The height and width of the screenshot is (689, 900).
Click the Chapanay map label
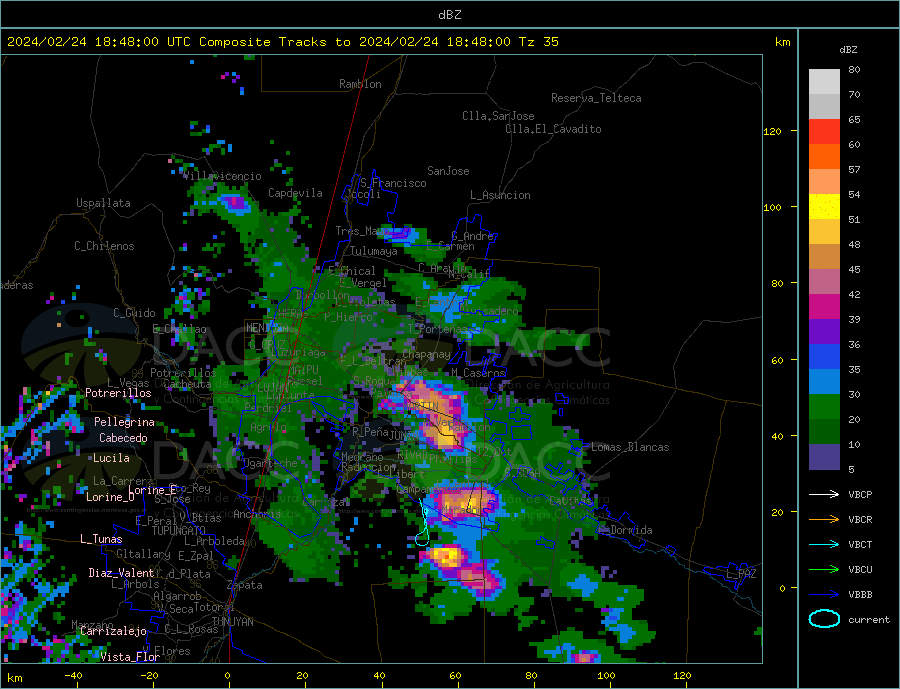426,355
